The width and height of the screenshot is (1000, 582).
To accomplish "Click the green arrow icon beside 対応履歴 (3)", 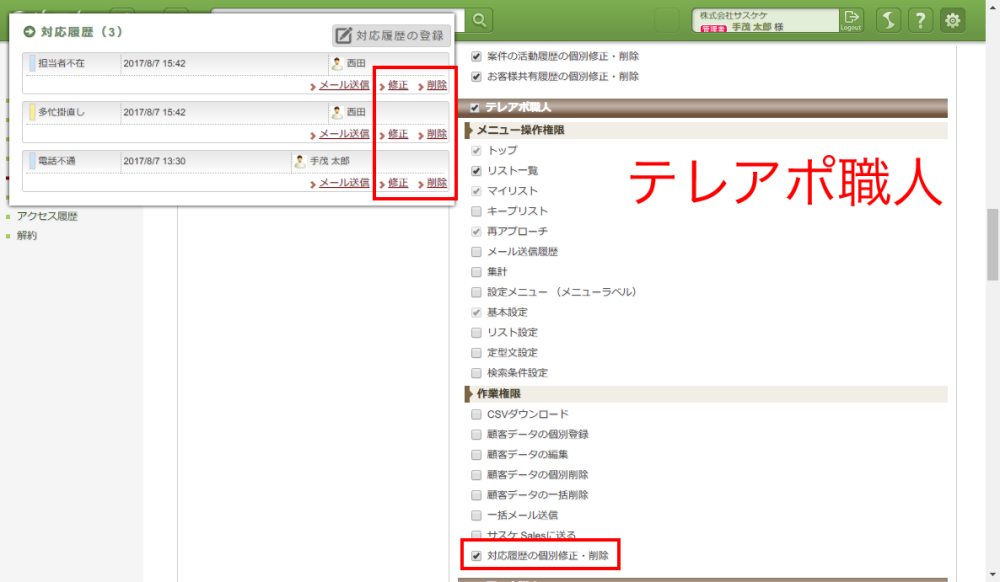I will (x=30, y=32).
